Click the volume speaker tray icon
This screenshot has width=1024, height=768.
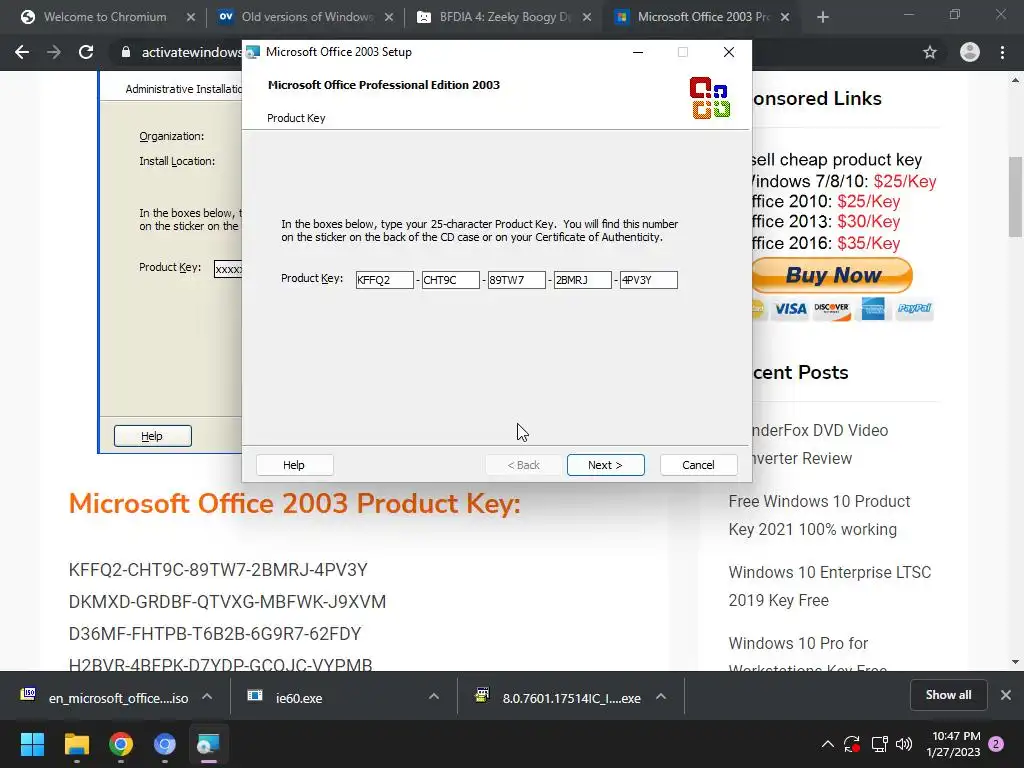904,744
